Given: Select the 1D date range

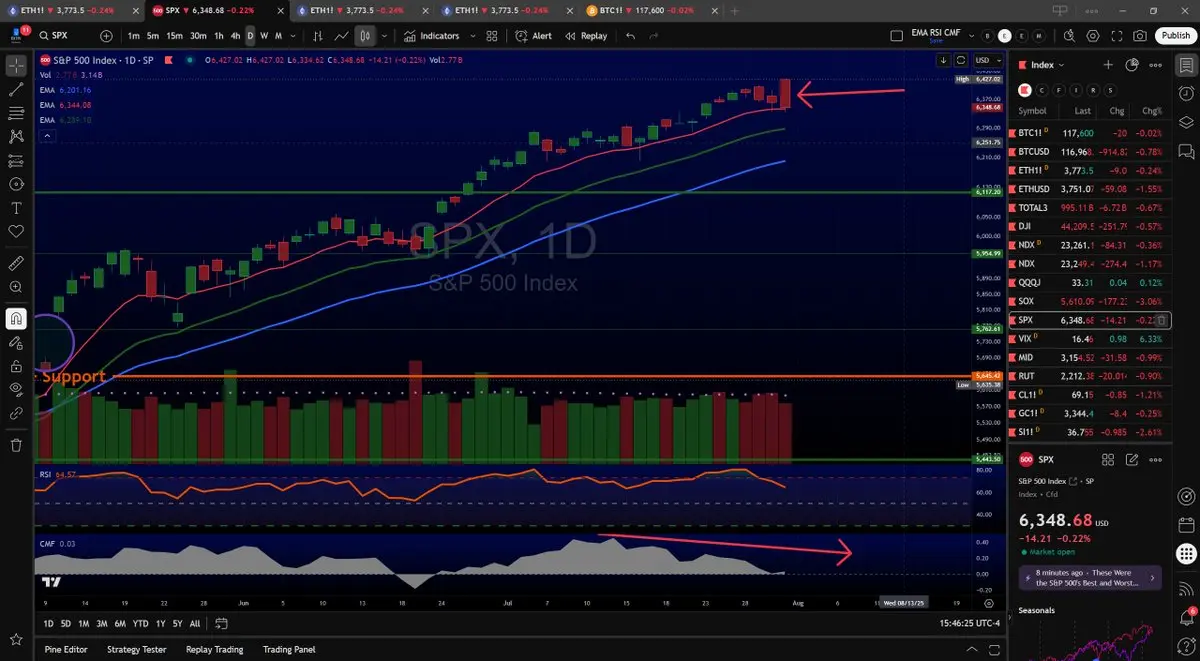Looking at the screenshot, I should pos(48,624).
